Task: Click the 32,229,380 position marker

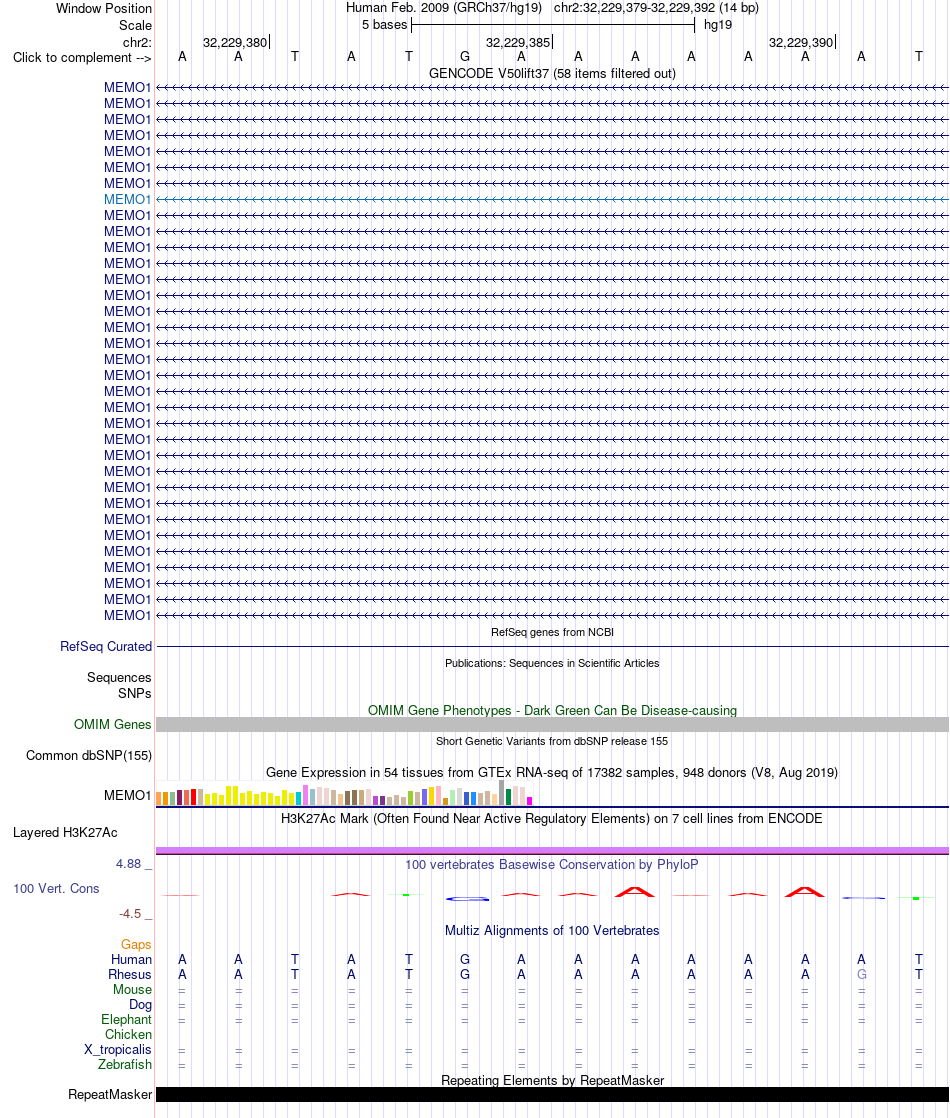Action: (235, 42)
